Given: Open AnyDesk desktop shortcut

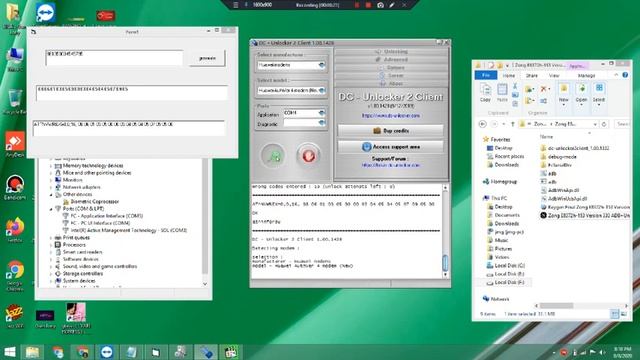Looking at the screenshot, I should point(15,144).
